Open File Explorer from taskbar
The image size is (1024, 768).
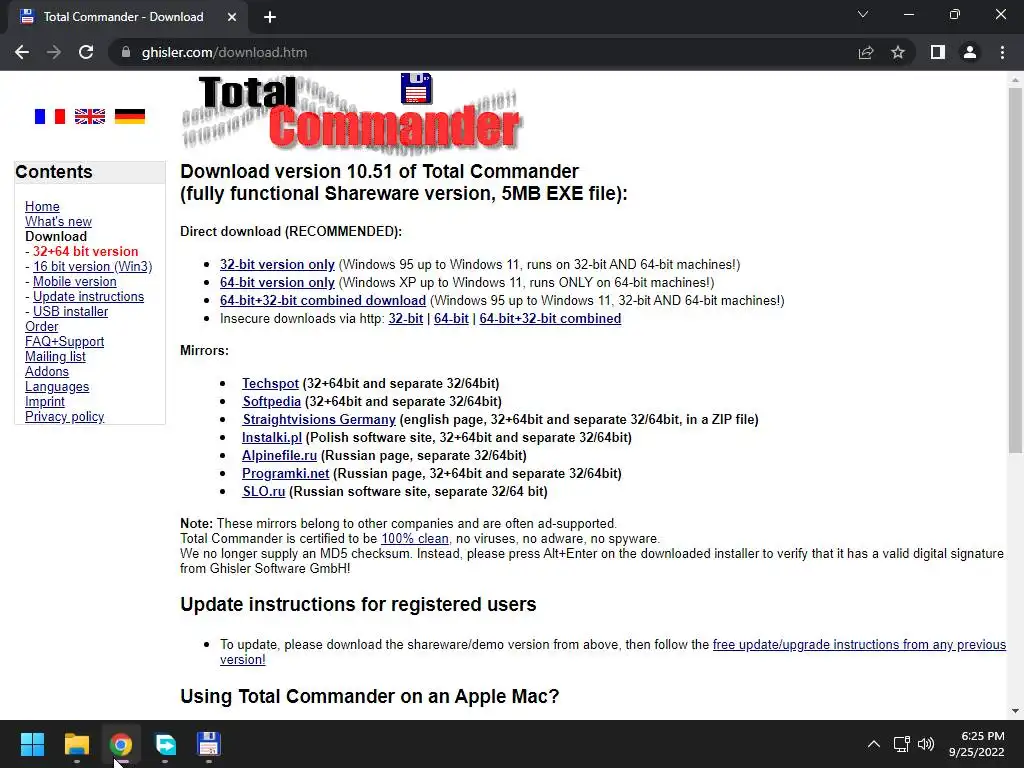coord(76,744)
